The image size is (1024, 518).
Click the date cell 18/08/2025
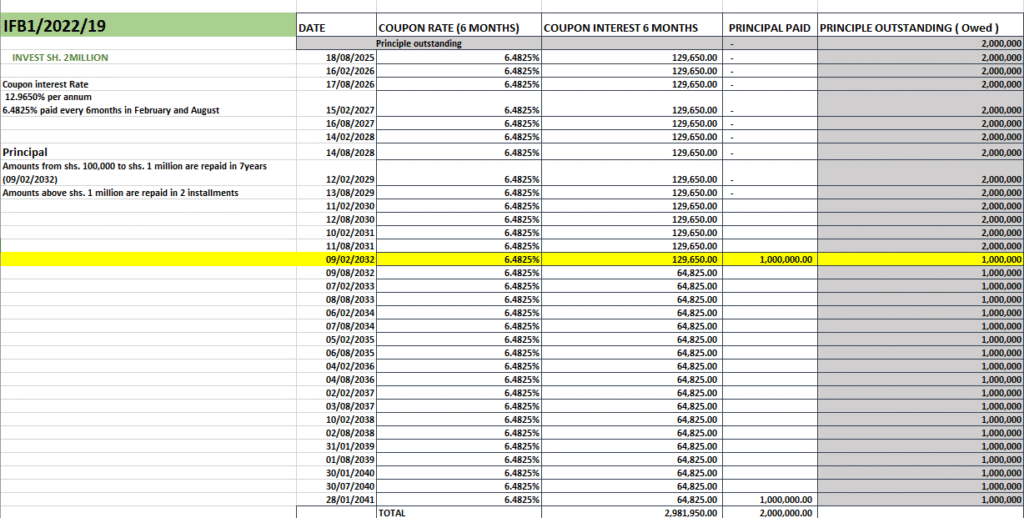pos(348,58)
